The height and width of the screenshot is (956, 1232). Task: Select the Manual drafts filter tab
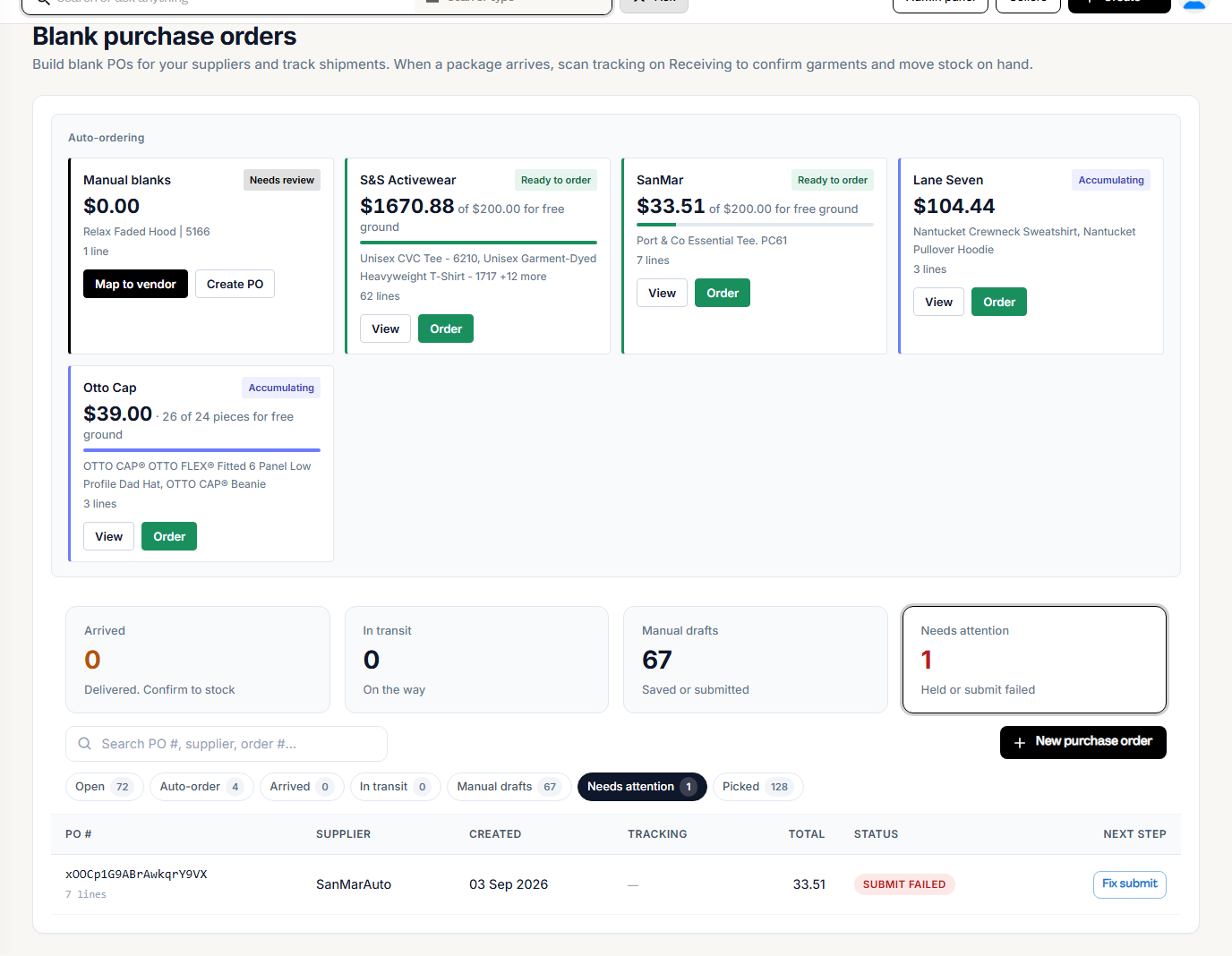coord(509,787)
